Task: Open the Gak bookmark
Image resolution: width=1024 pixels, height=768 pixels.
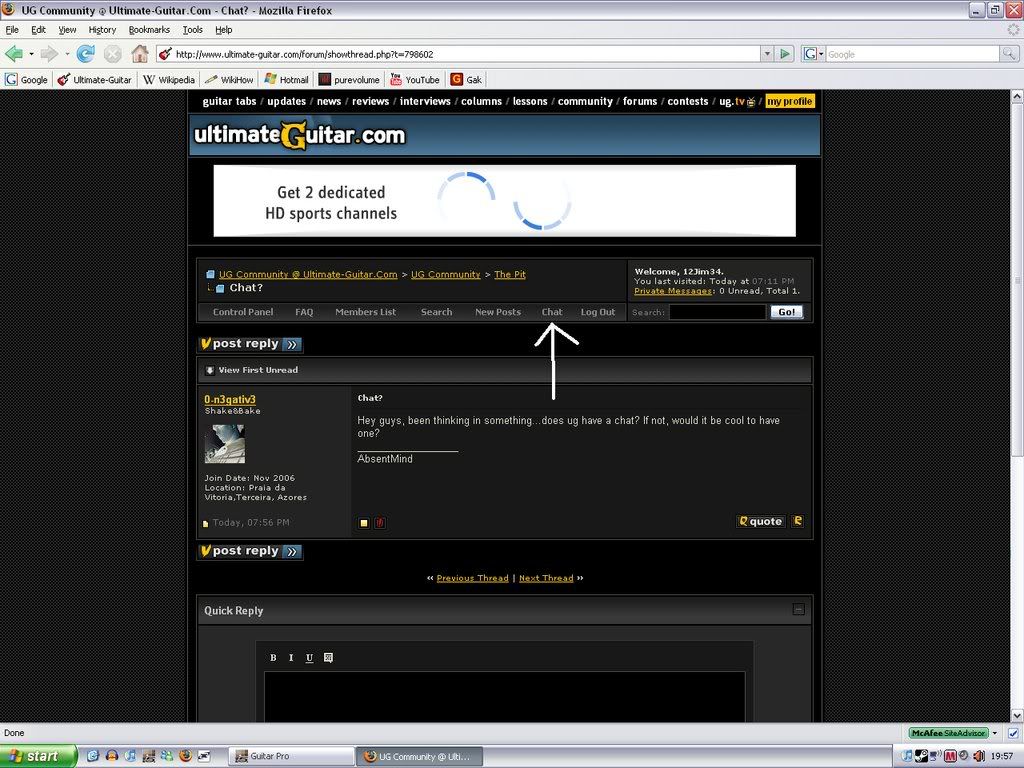Action: pyautogui.click(x=466, y=80)
